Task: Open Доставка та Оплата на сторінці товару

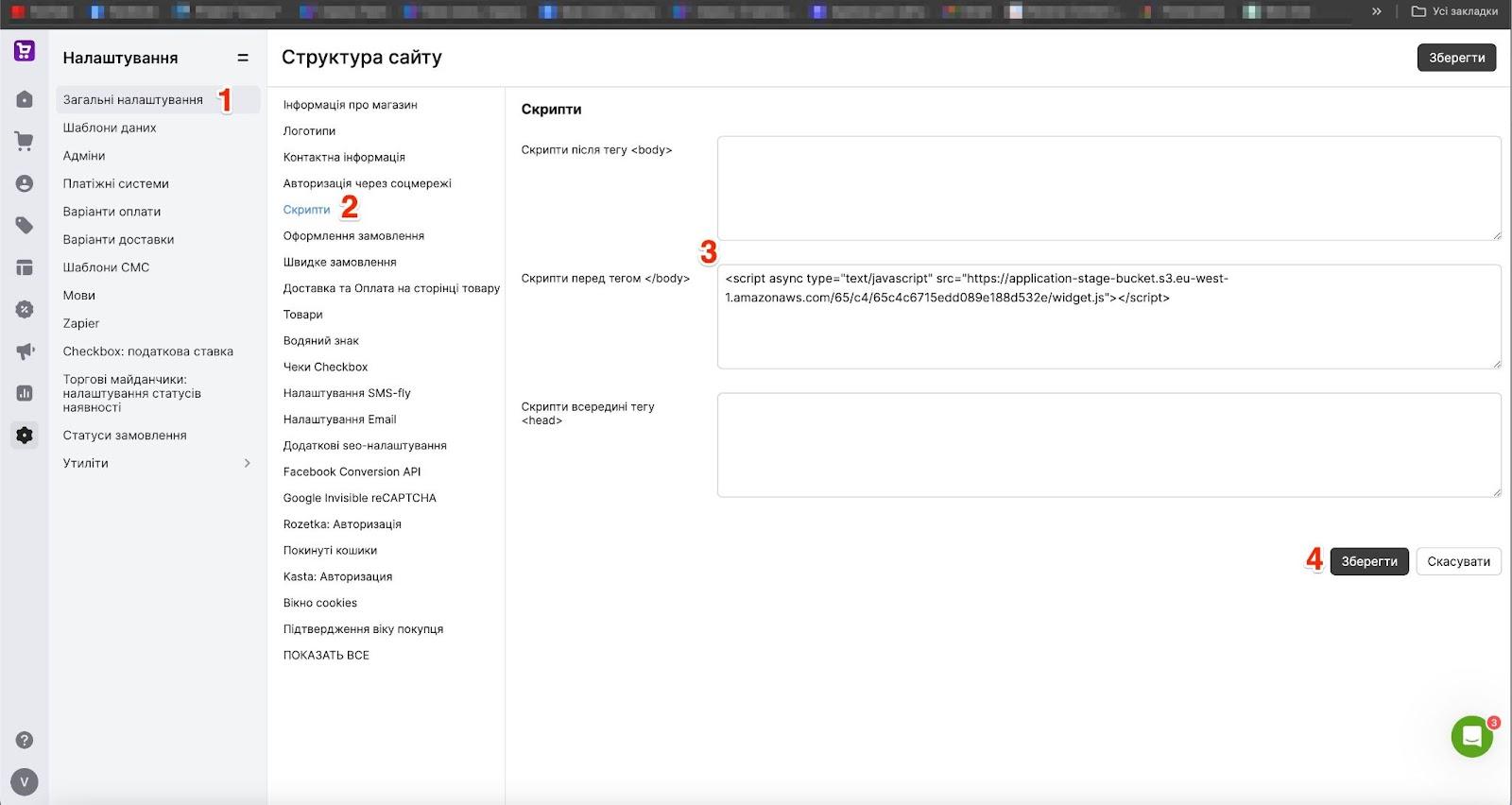Action: tap(391, 288)
